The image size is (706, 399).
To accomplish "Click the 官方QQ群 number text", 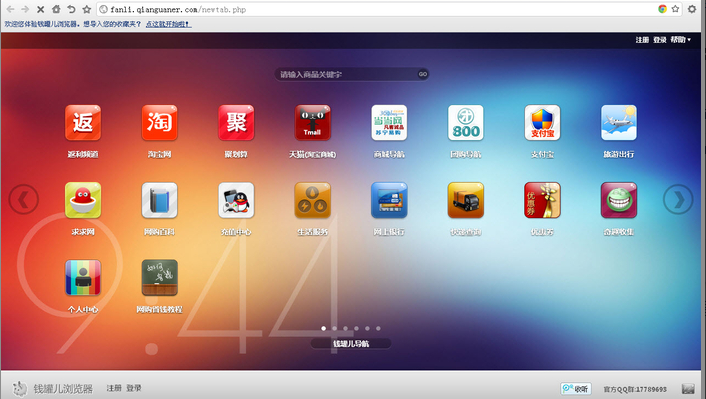I will coord(635,389).
